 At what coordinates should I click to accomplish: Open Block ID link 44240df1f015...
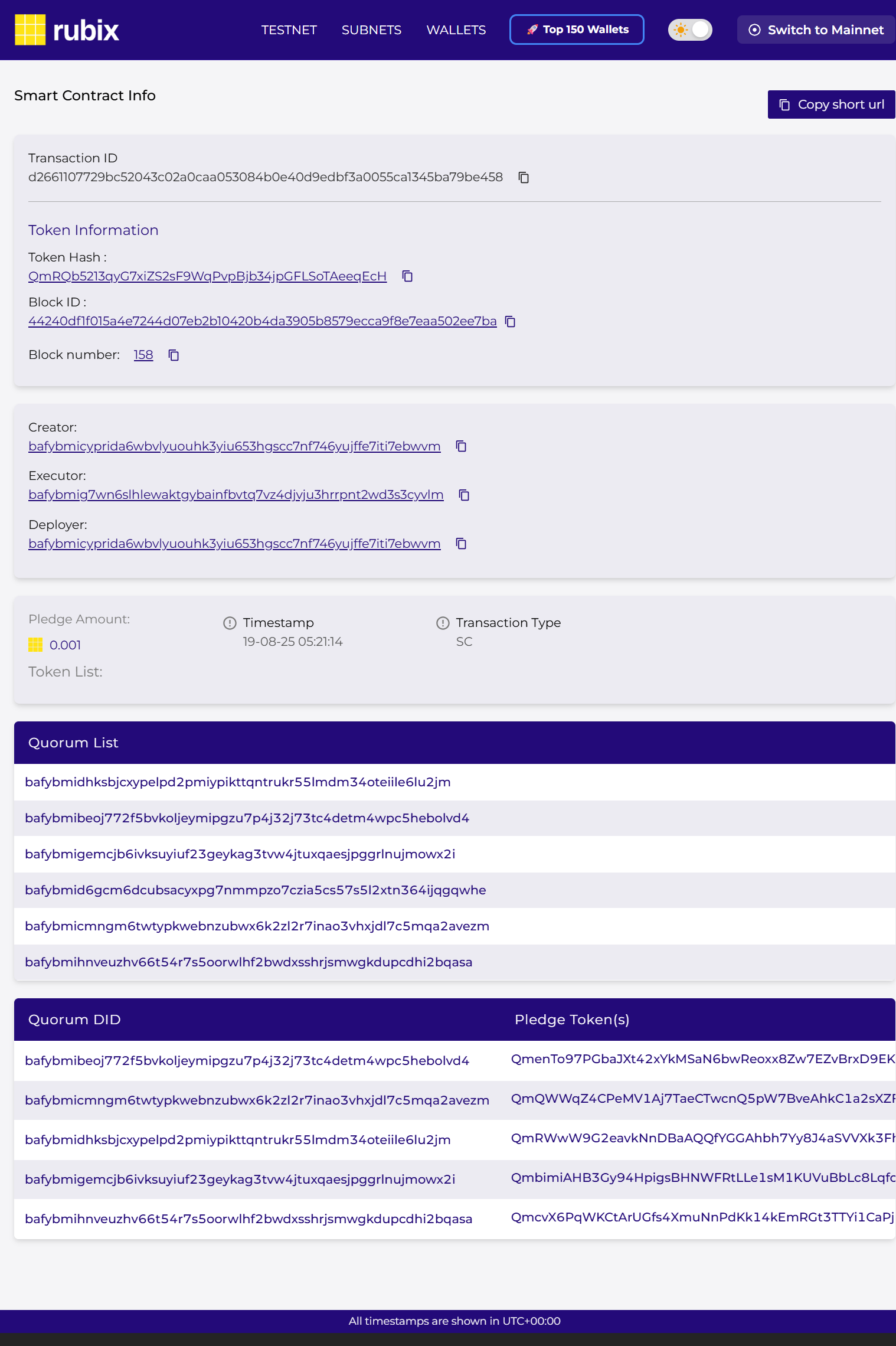coord(263,321)
